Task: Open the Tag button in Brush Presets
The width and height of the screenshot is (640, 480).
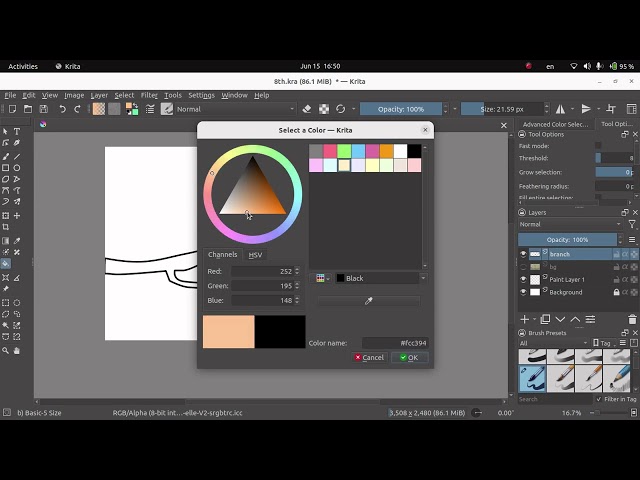Action: (x=602, y=343)
